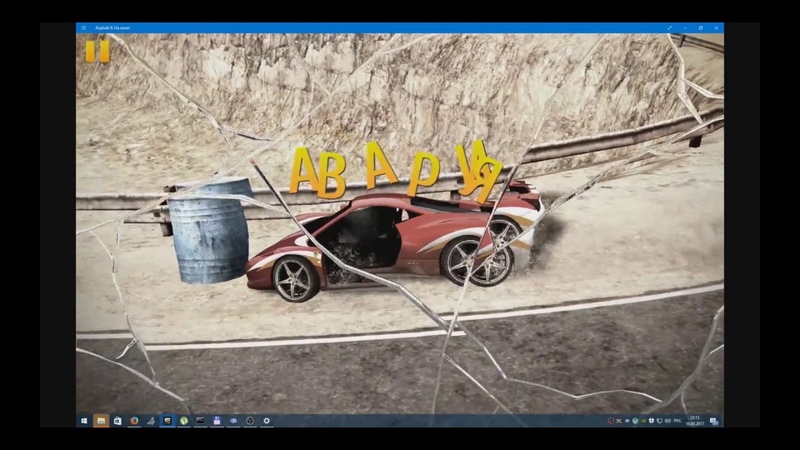
Task: Open the green uTorrent taskbar icon
Action: (x=184, y=421)
